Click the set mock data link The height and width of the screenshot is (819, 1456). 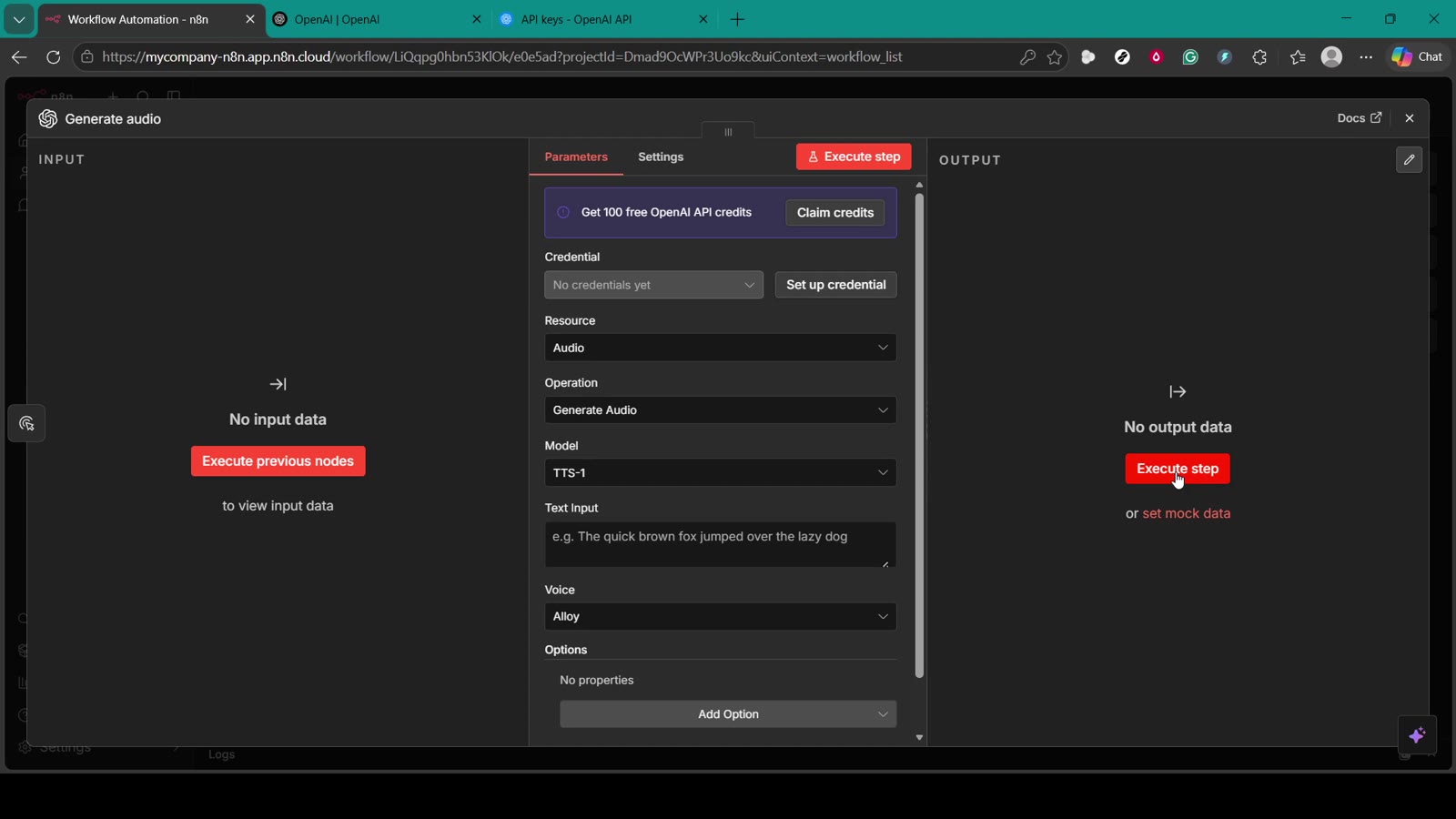(x=1187, y=513)
